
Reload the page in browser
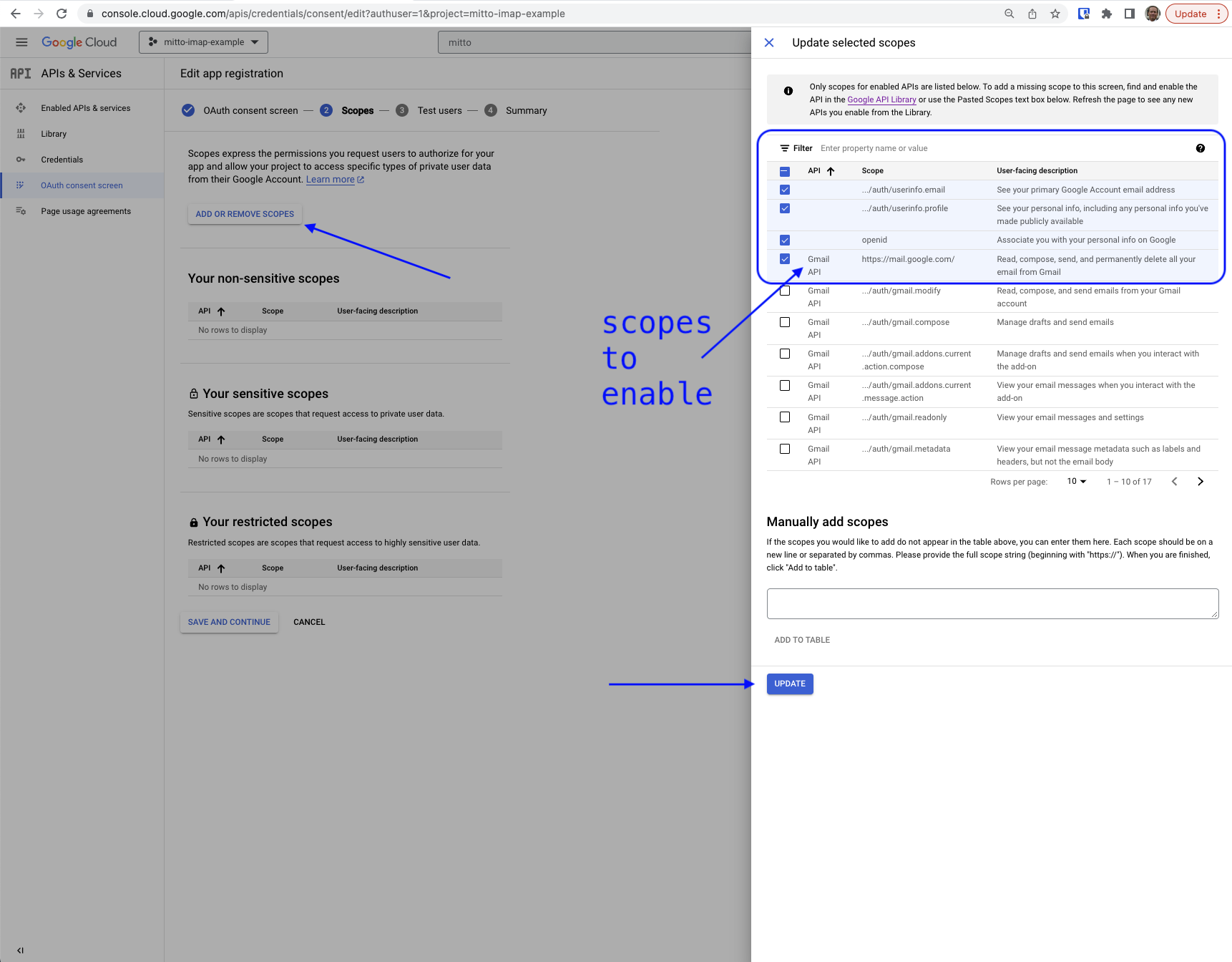[x=62, y=14]
